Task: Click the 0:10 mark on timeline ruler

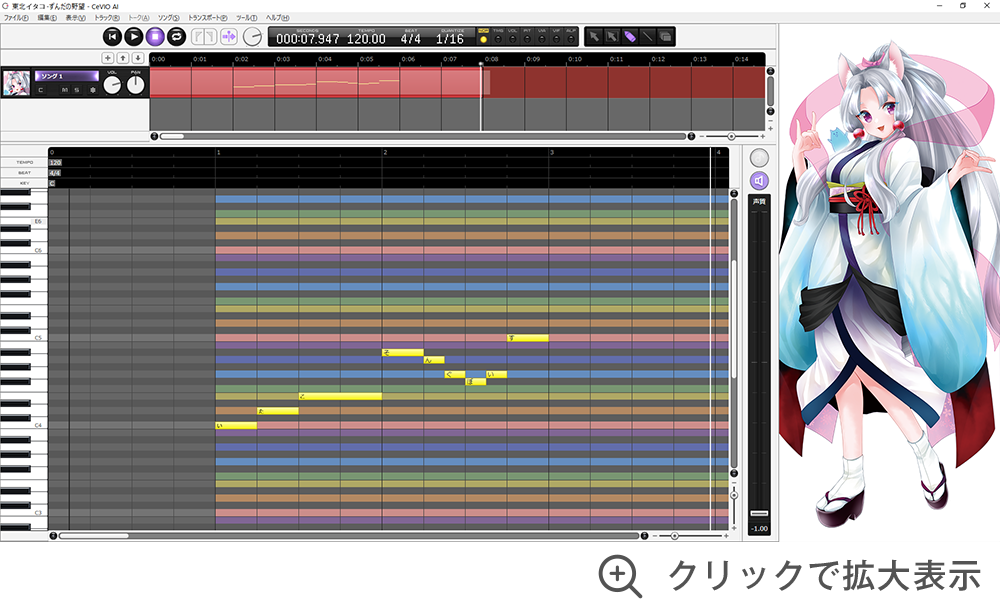Action: (x=575, y=59)
